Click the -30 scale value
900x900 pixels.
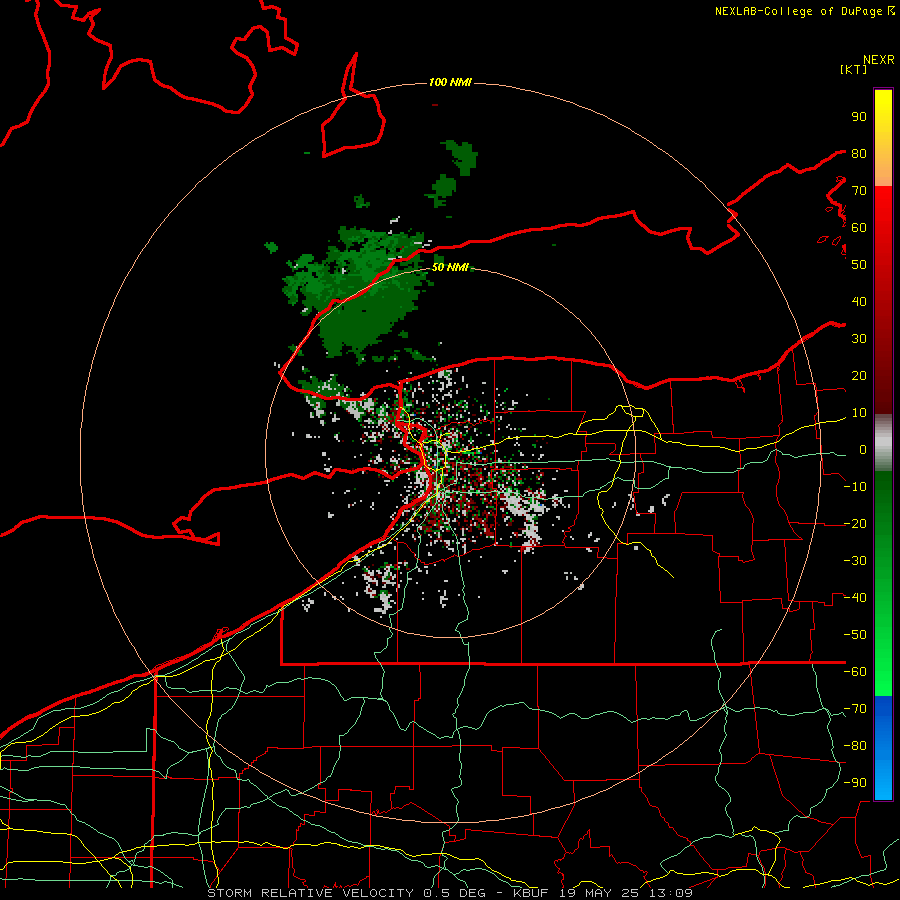(855, 561)
